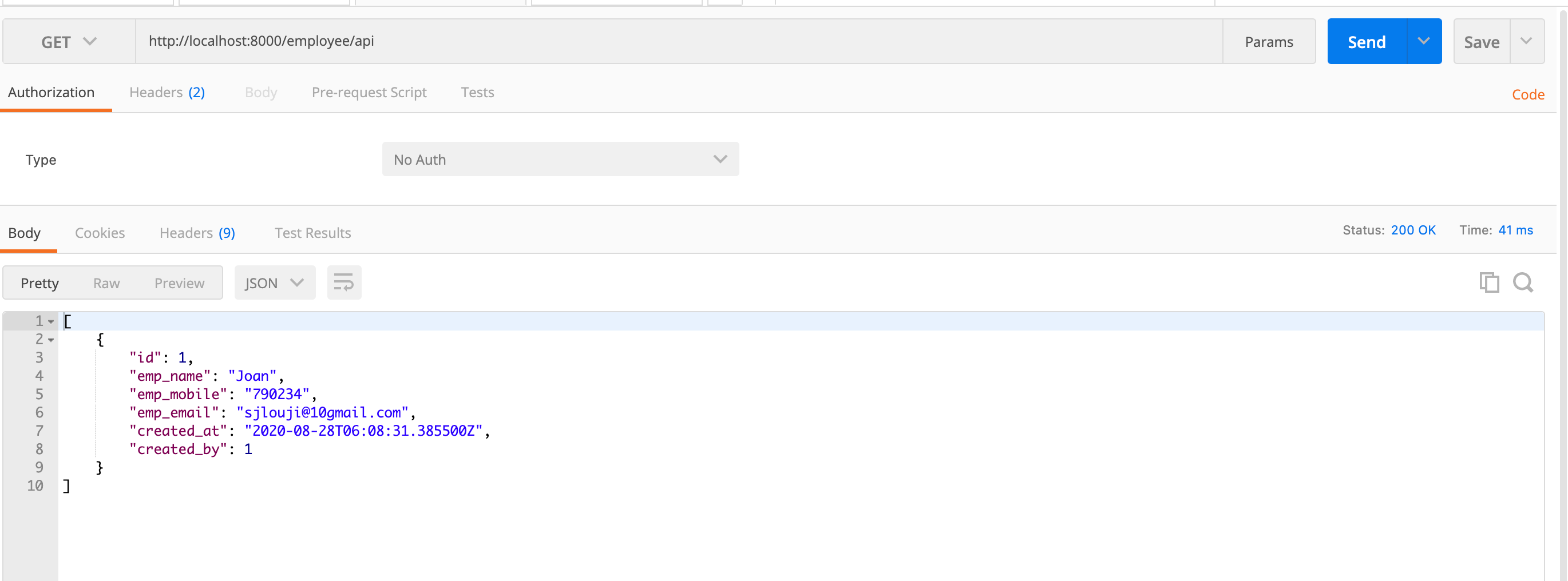This screenshot has height=581, width=1568.
Task: Toggle line wrapping icon in response viewer
Action: [344, 282]
